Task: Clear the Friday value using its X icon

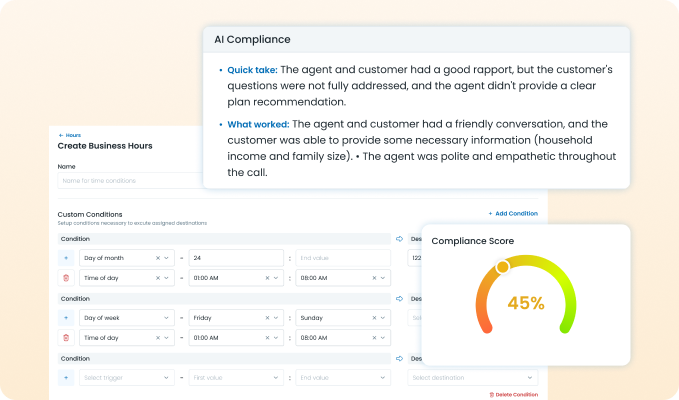Action: [x=266, y=317]
